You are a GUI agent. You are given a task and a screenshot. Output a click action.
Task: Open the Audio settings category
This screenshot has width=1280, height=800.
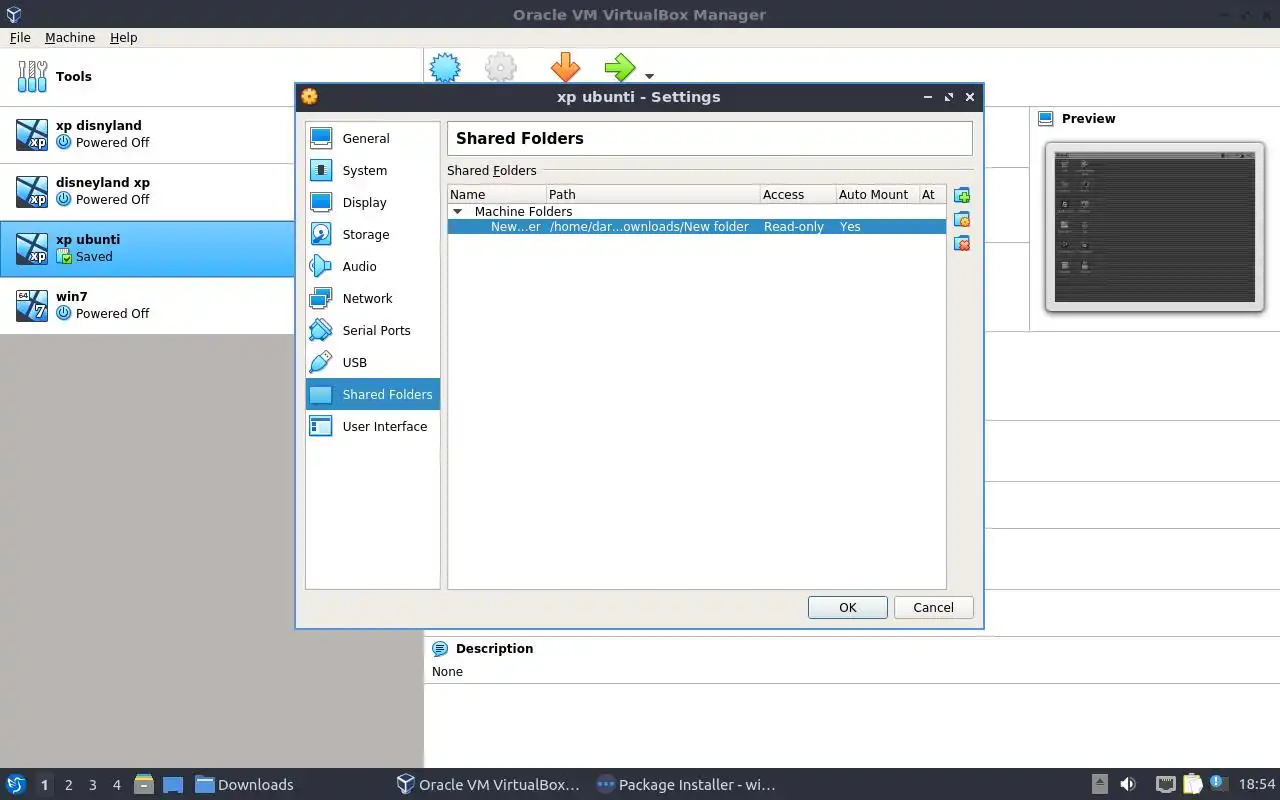372,266
